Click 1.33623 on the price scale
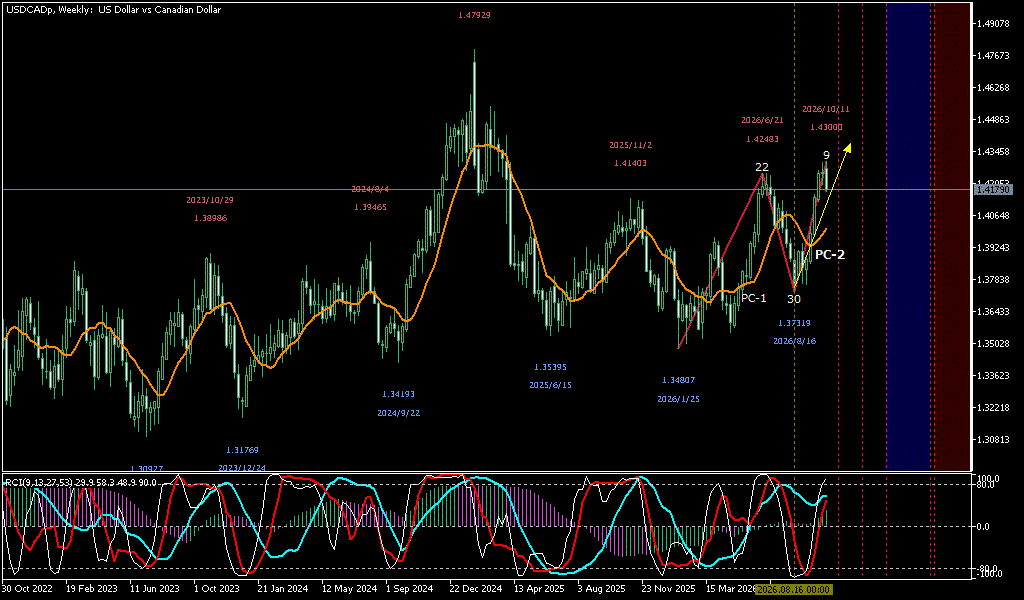 (993, 375)
